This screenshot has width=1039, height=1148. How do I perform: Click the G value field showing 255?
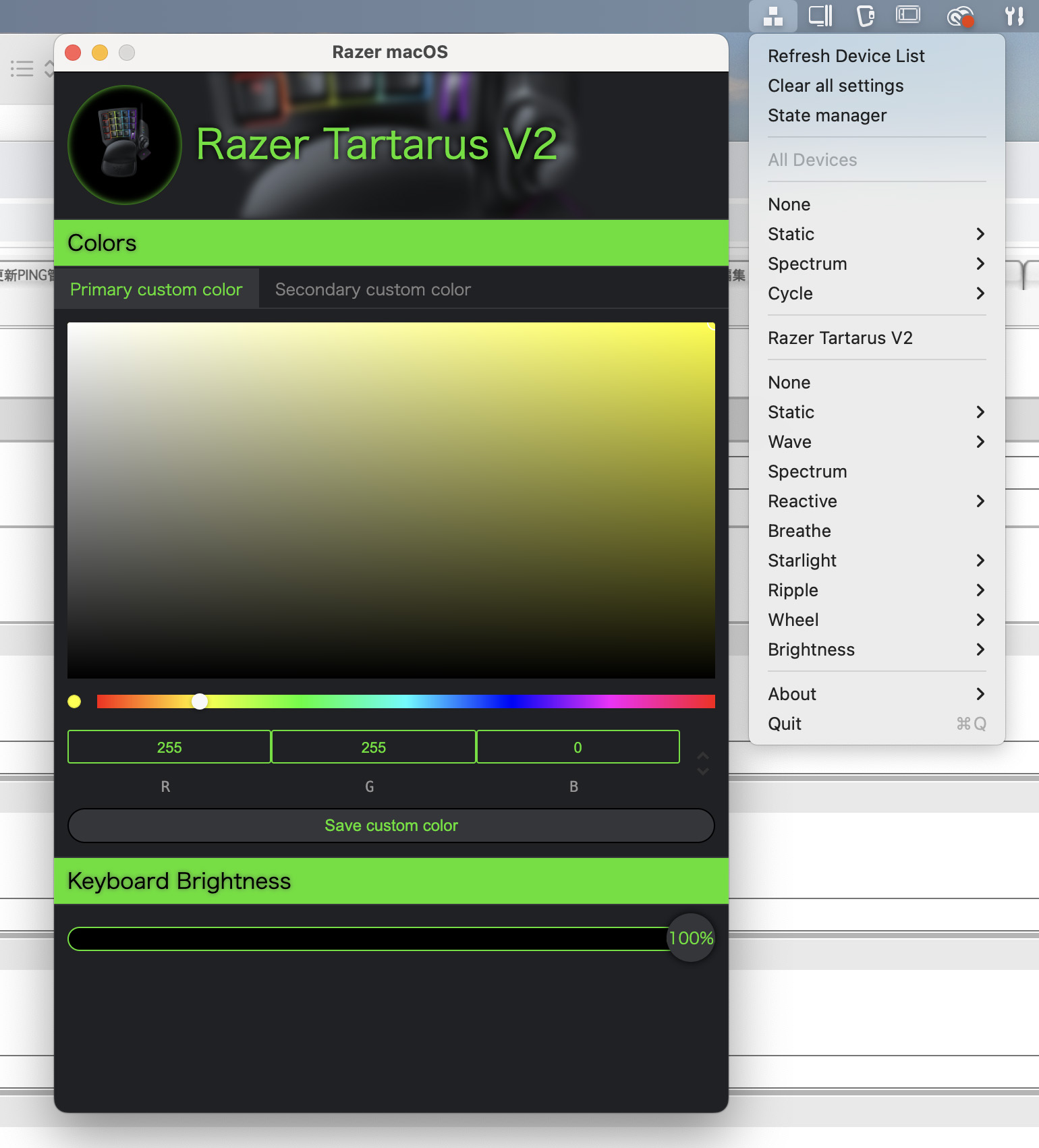click(x=374, y=747)
